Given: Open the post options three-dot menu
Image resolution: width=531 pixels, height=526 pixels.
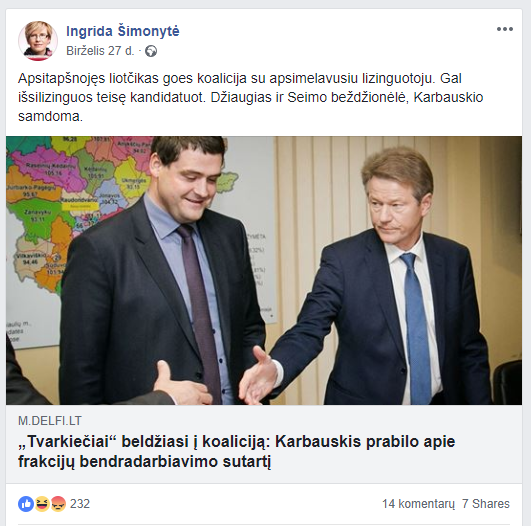Looking at the screenshot, I should point(505,29).
